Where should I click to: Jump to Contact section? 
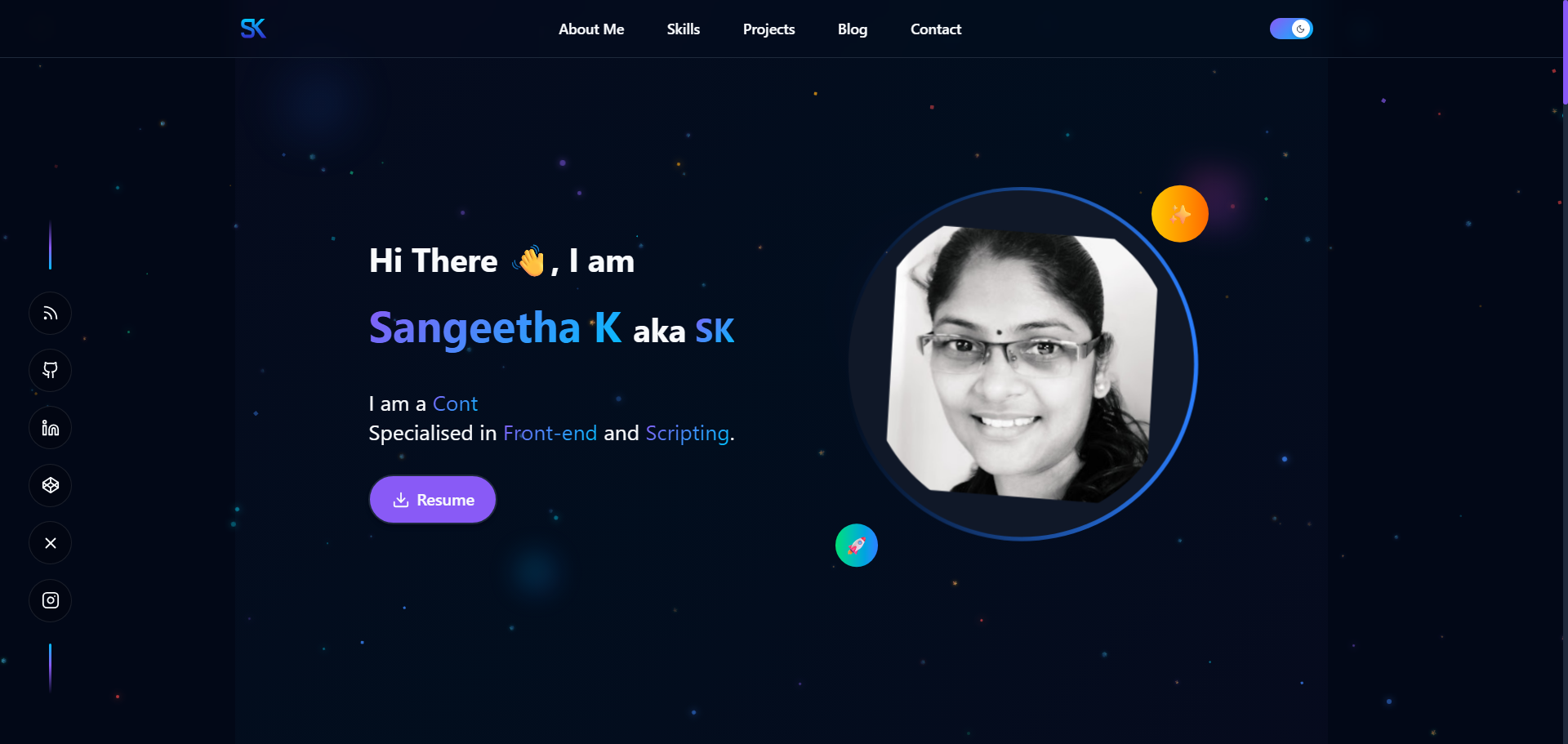[x=936, y=29]
